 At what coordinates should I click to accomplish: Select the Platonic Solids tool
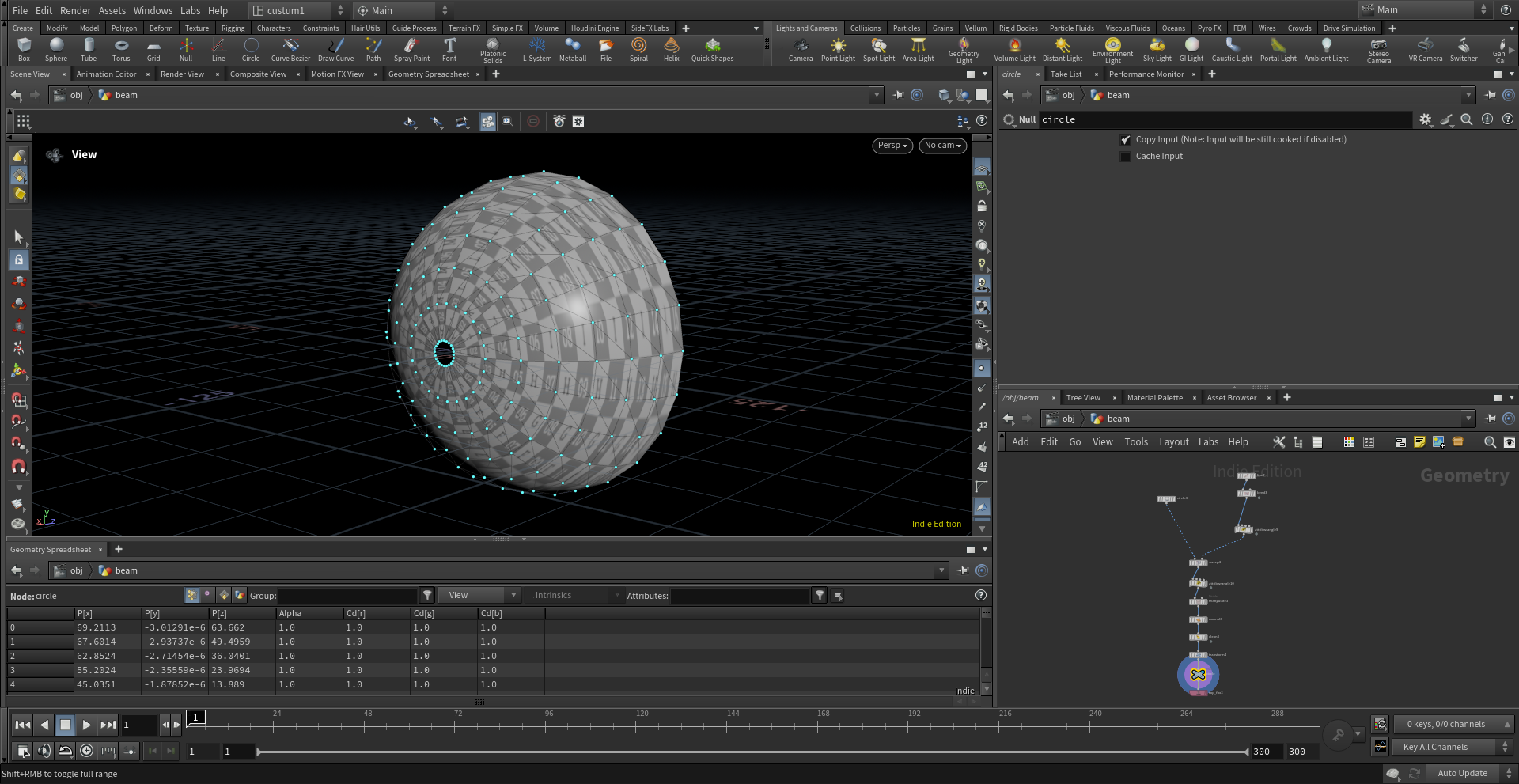pos(492,49)
